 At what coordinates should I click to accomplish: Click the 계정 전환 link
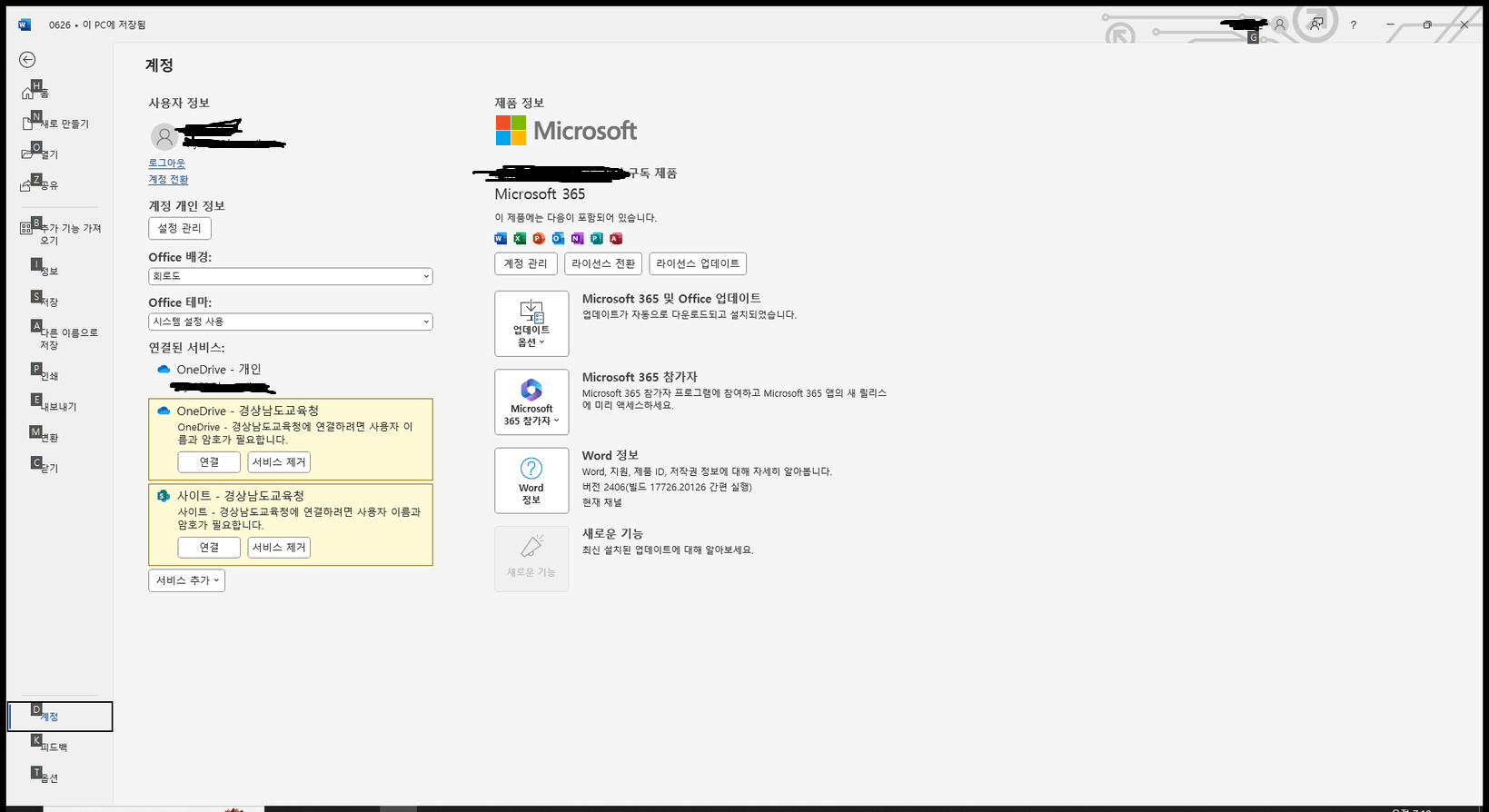tap(169, 180)
